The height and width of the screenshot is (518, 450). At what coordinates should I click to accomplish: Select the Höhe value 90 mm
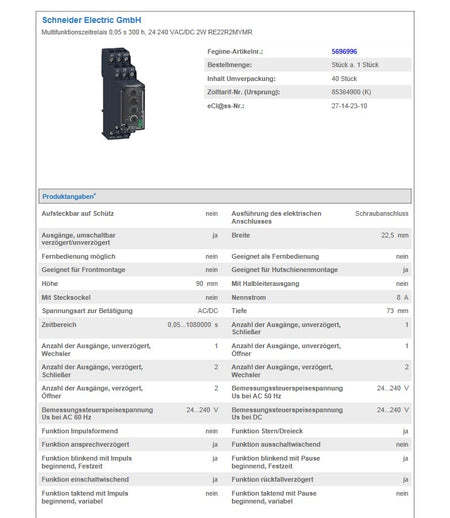[x=207, y=284]
